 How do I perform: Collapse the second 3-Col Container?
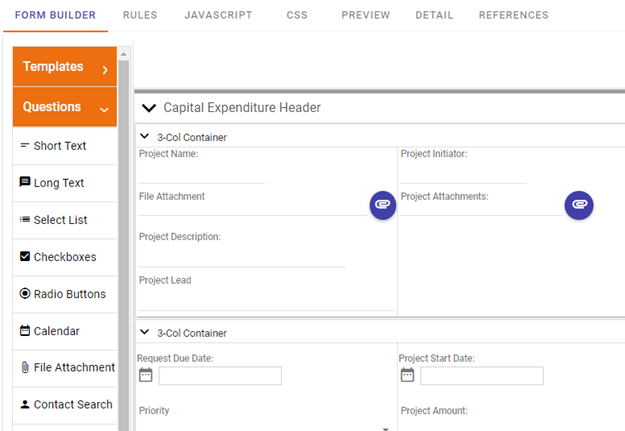[145, 333]
